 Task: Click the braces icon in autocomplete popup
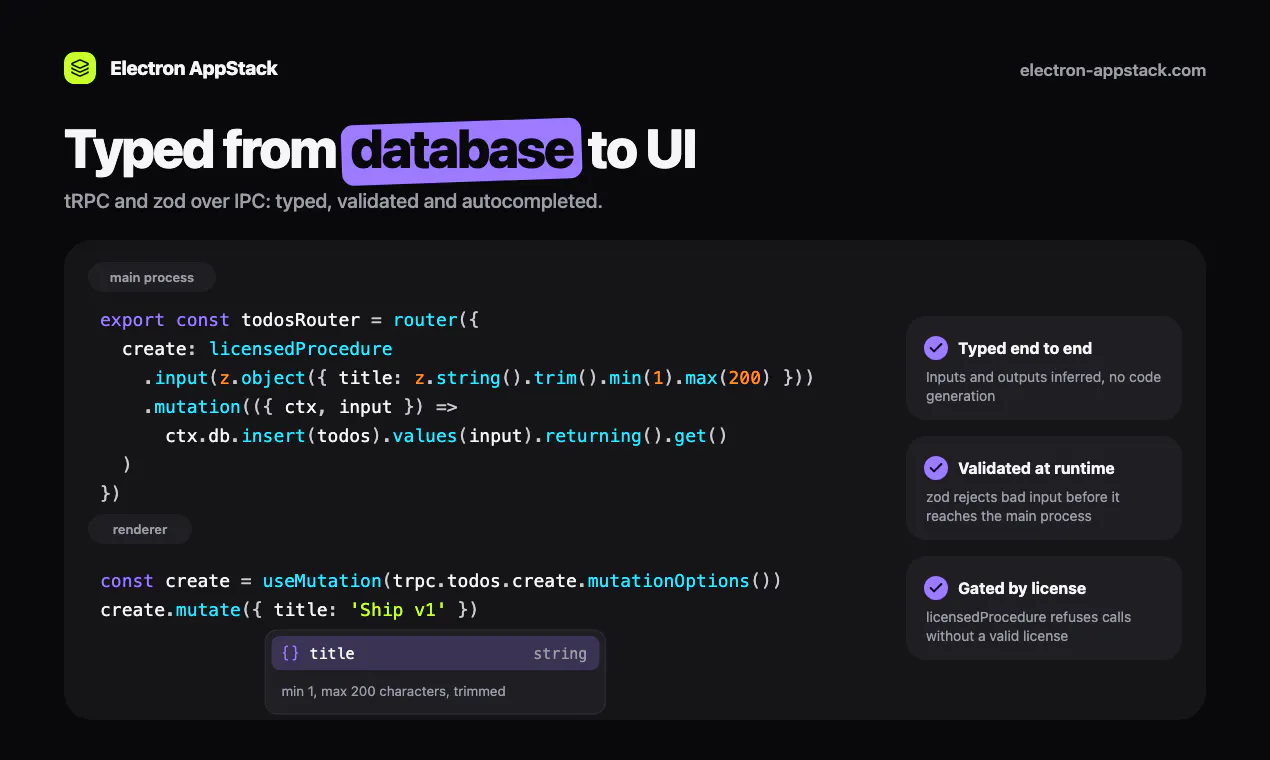291,653
